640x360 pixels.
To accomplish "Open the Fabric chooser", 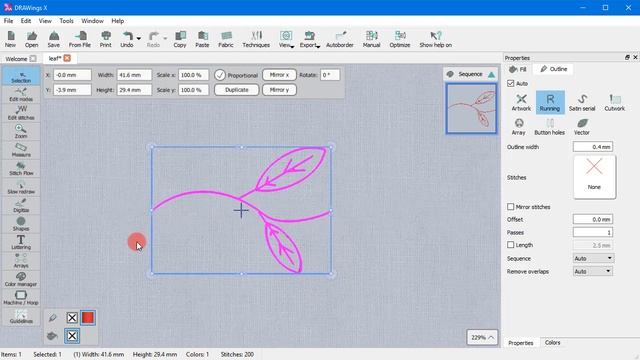I will (226, 39).
